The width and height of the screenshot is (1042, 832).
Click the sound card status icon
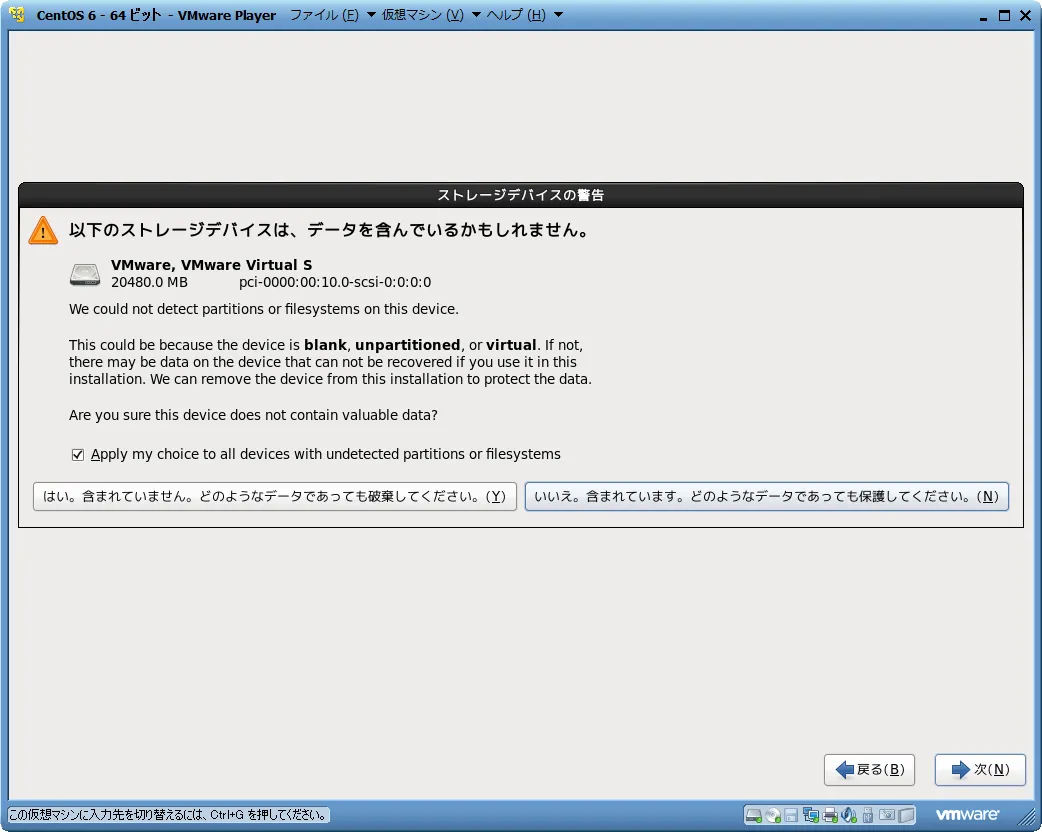click(x=848, y=815)
